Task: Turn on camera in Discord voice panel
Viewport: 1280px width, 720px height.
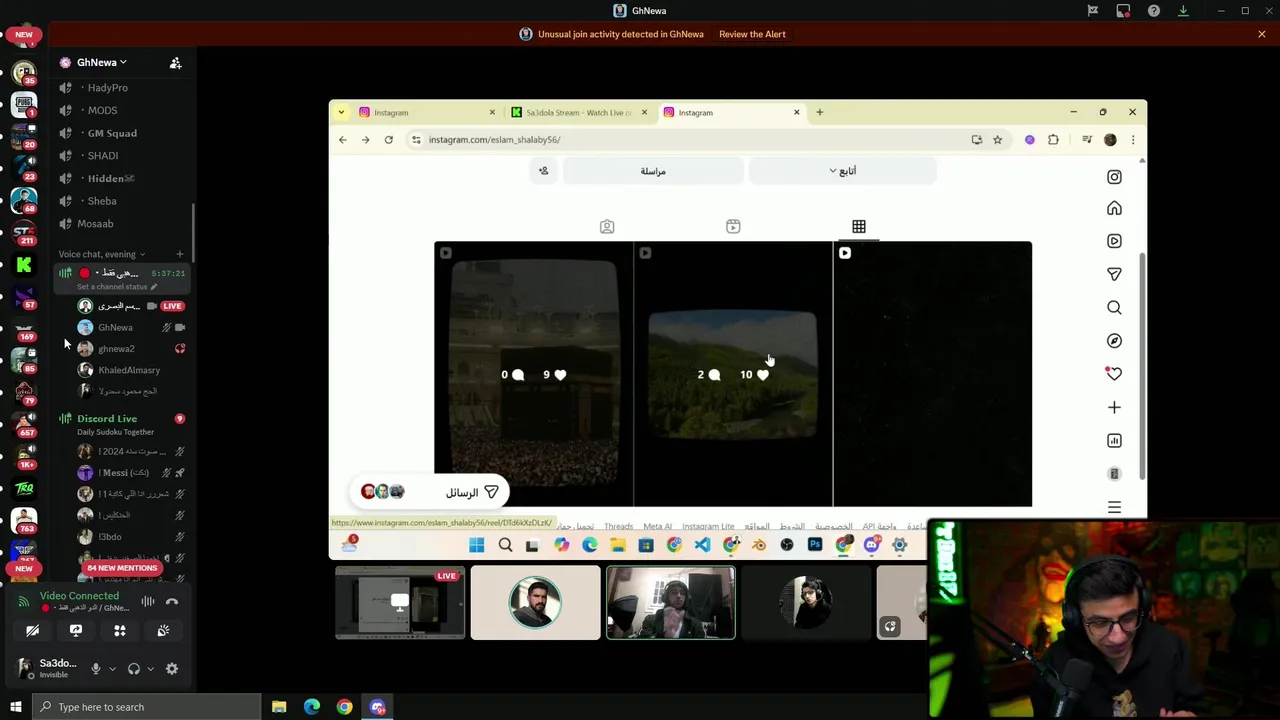Action: pyautogui.click(x=32, y=630)
